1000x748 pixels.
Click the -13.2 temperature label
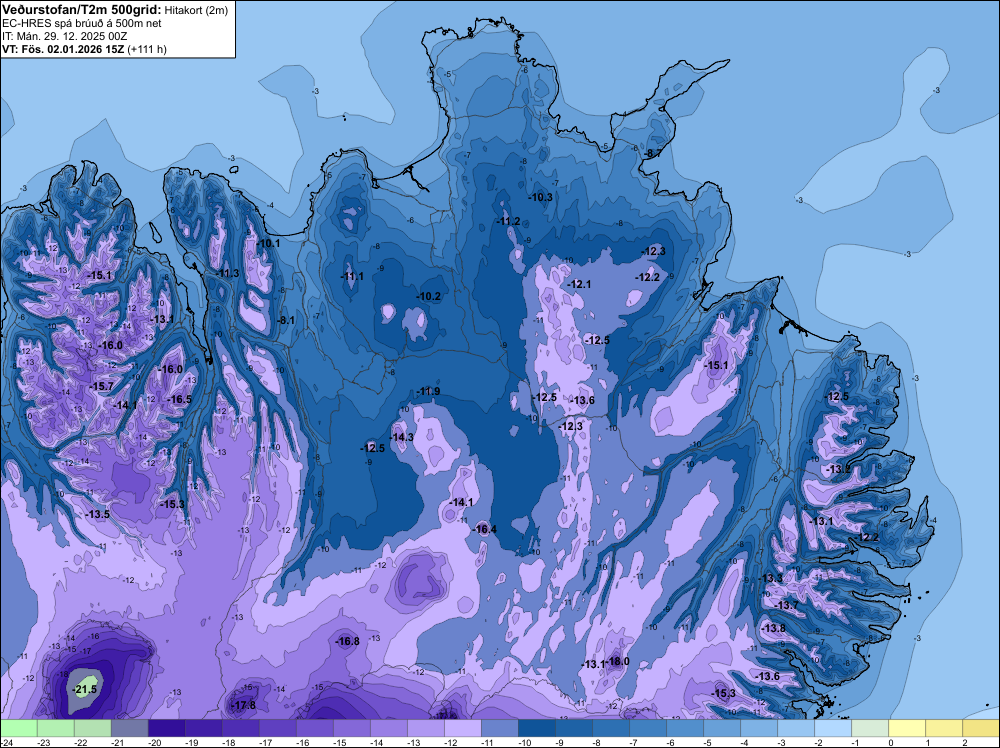coord(838,469)
